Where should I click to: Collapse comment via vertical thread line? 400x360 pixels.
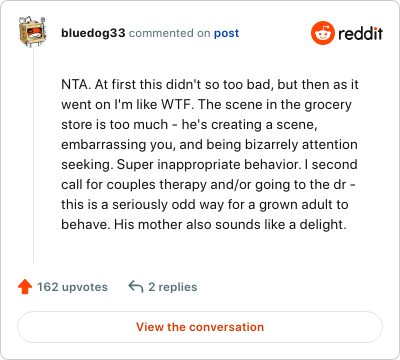pos(33,155)
